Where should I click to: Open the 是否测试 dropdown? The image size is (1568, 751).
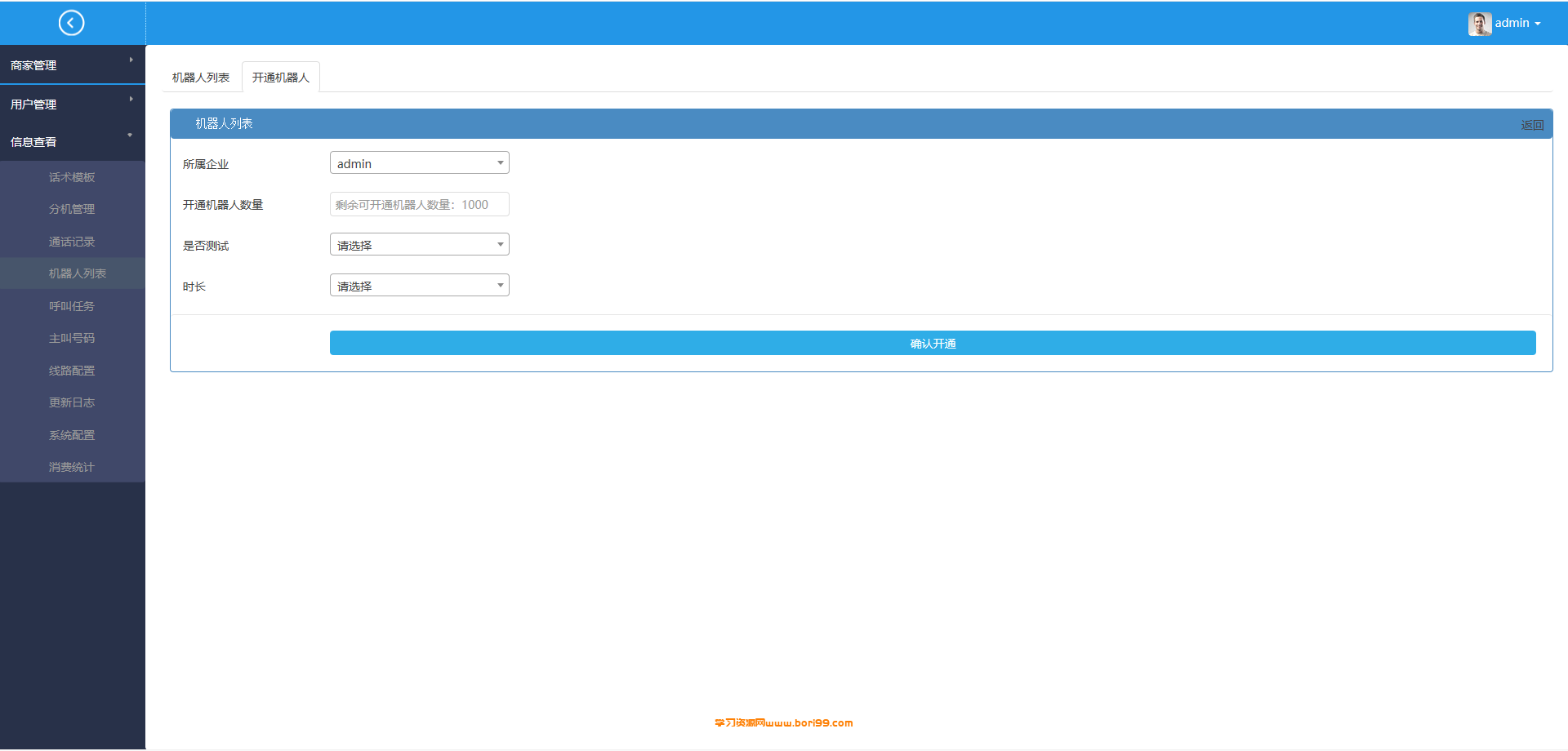coord(420,245)
